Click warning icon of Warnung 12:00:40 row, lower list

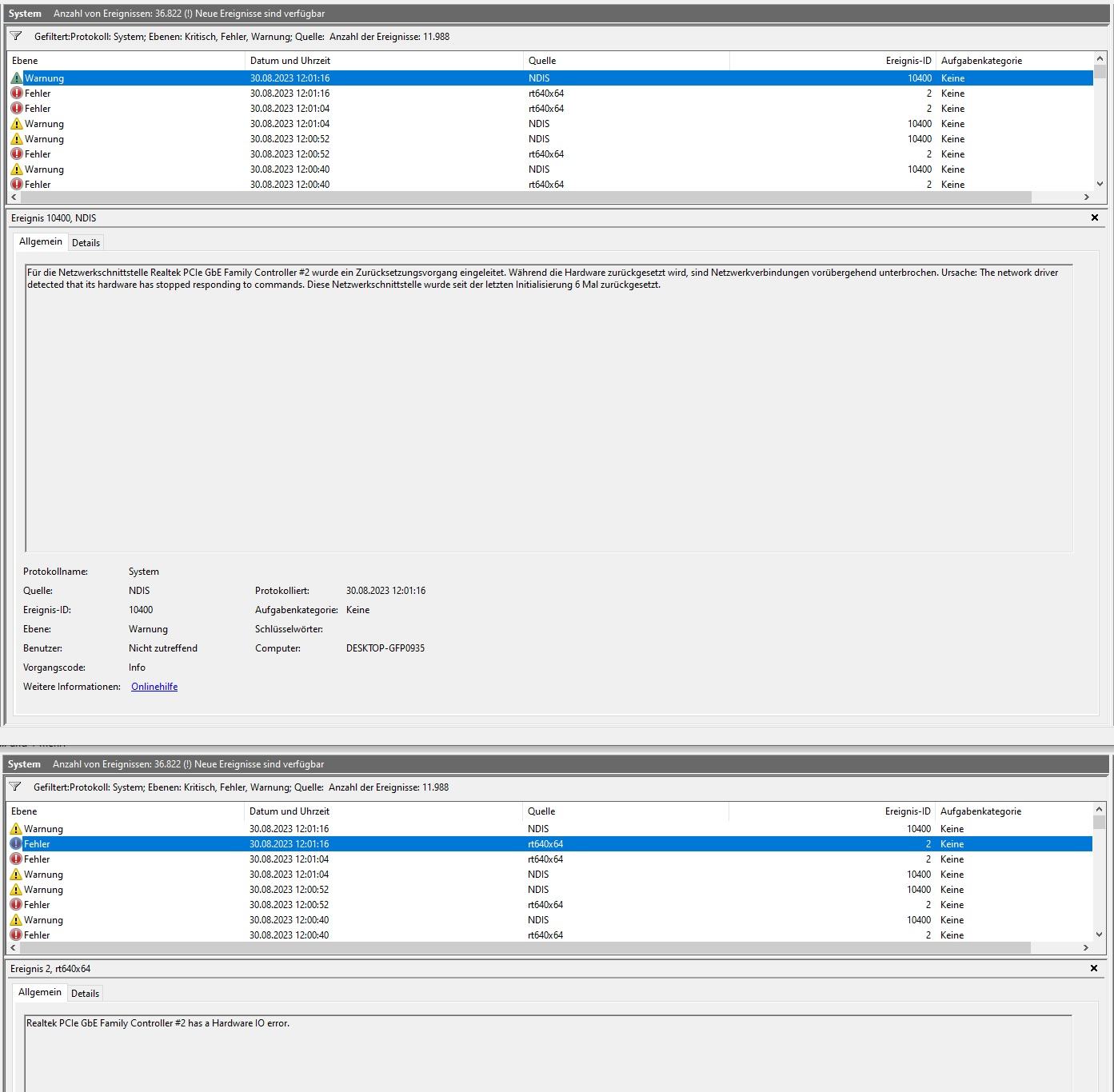[x=16, y=920]
